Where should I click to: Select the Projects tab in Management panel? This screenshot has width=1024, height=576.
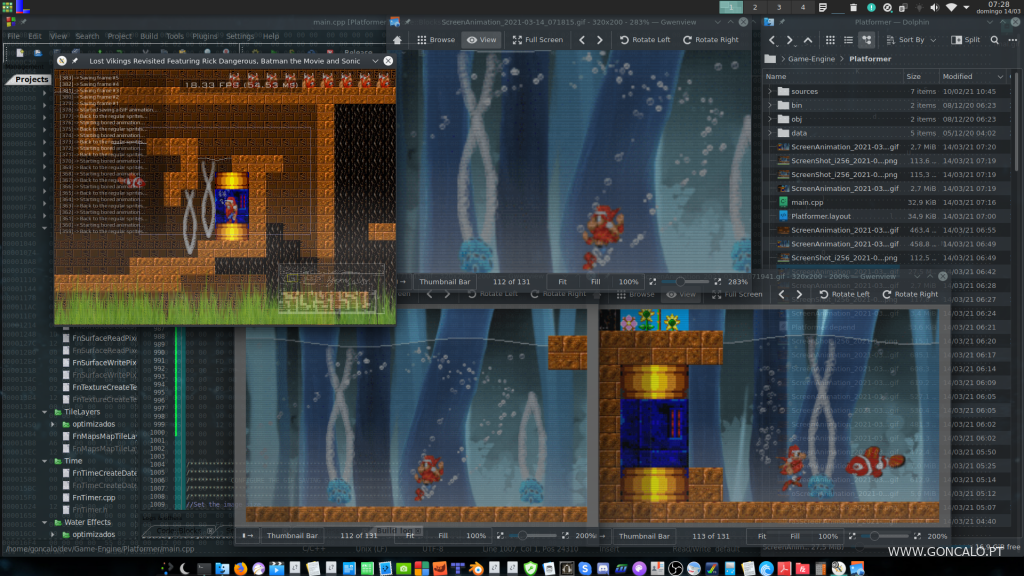click(x=31, y=79)
